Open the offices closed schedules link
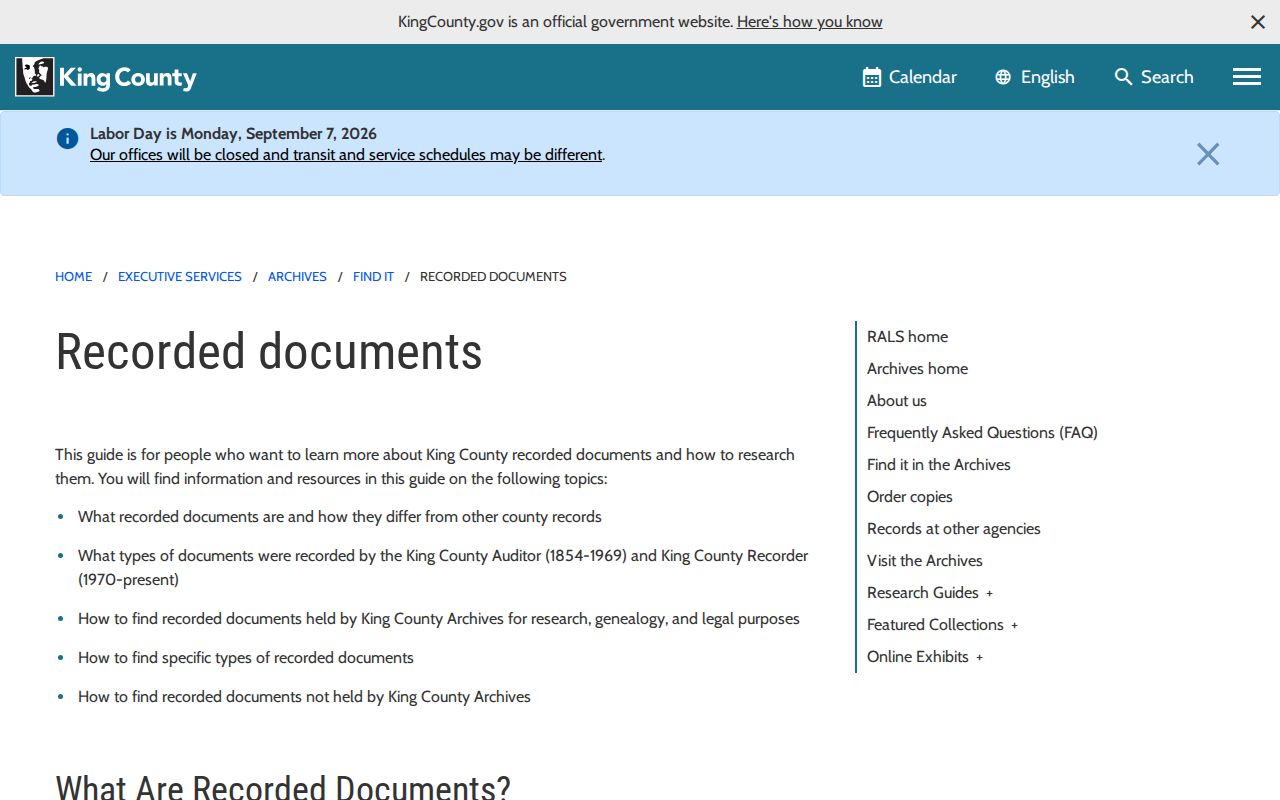1280x800 pixels. pos(346,155)
